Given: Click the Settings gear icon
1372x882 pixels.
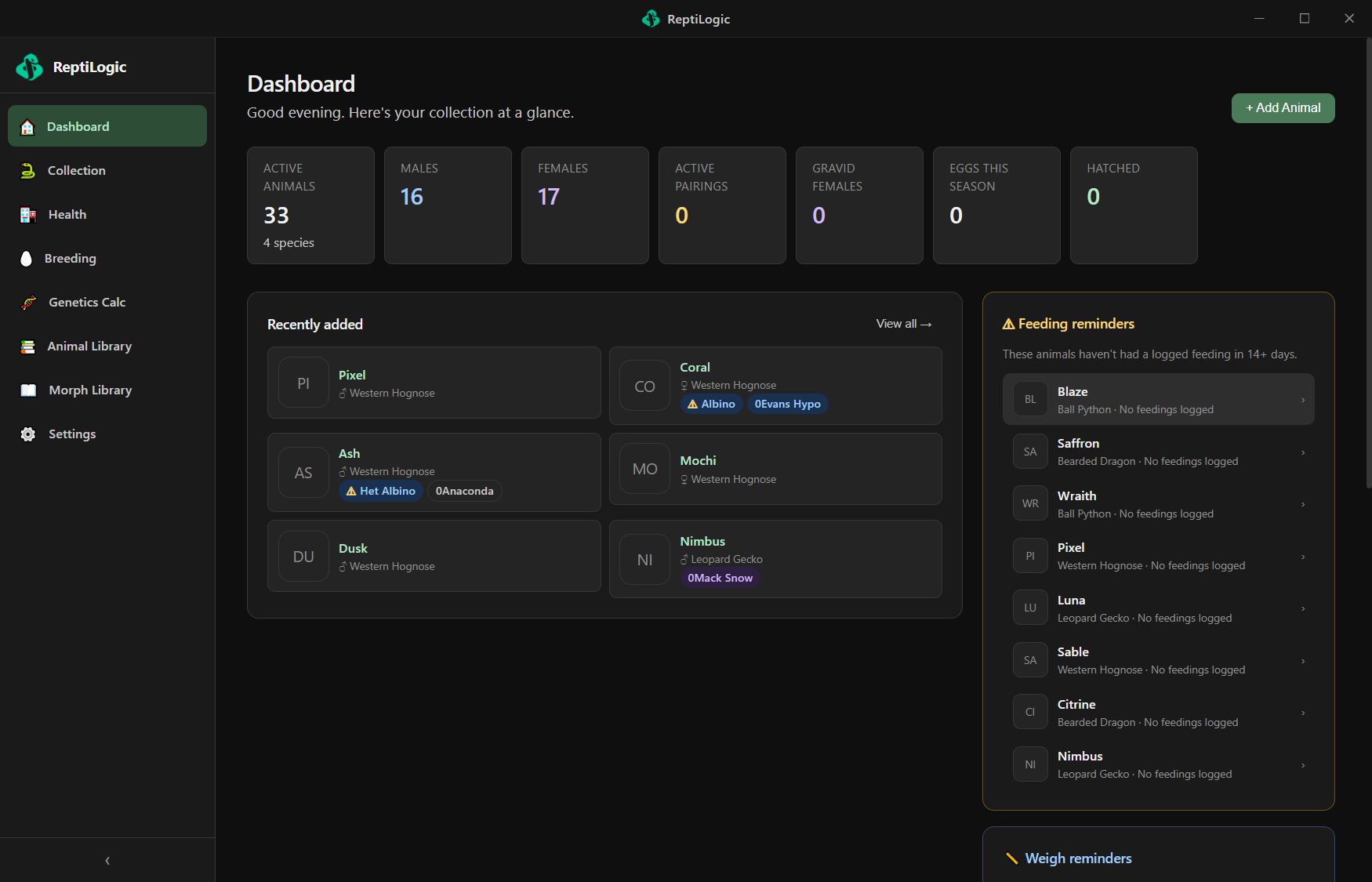Looking at the screenshot, I should (28, 434).
